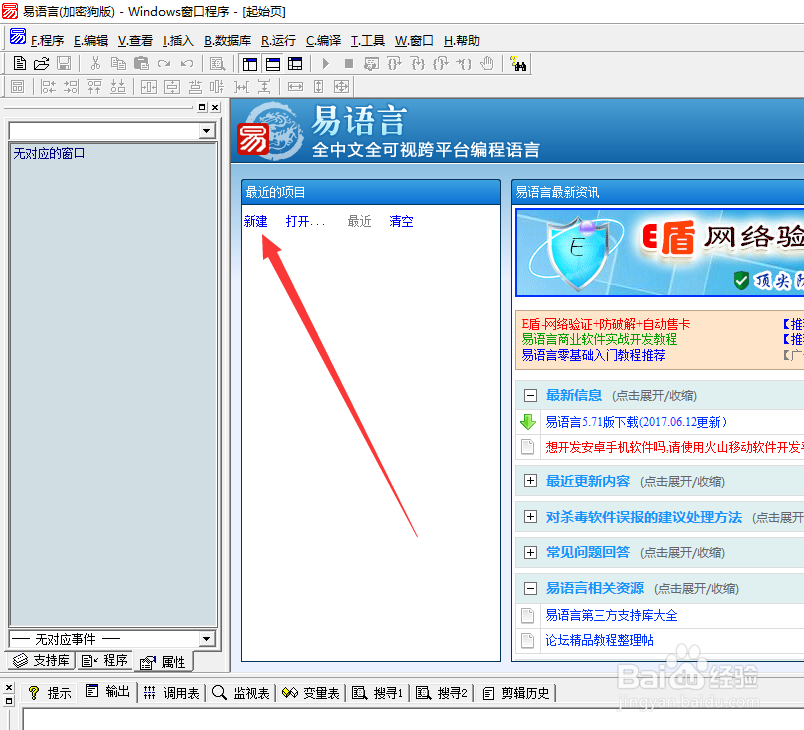Click the 最近 label in recent projects

tap(359, 221)
